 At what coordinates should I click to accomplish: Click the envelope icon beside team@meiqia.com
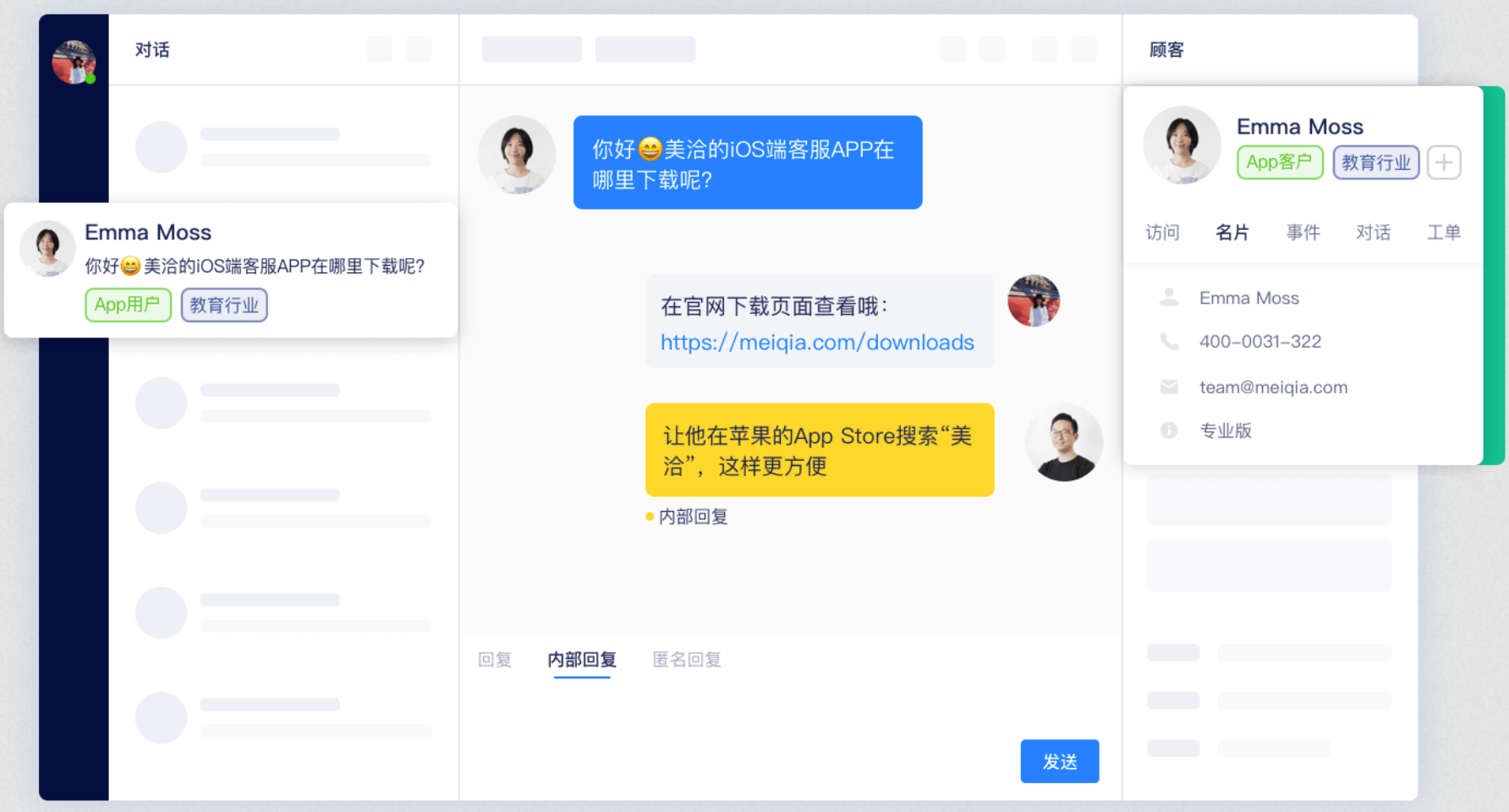click(x=1169, y=387)
